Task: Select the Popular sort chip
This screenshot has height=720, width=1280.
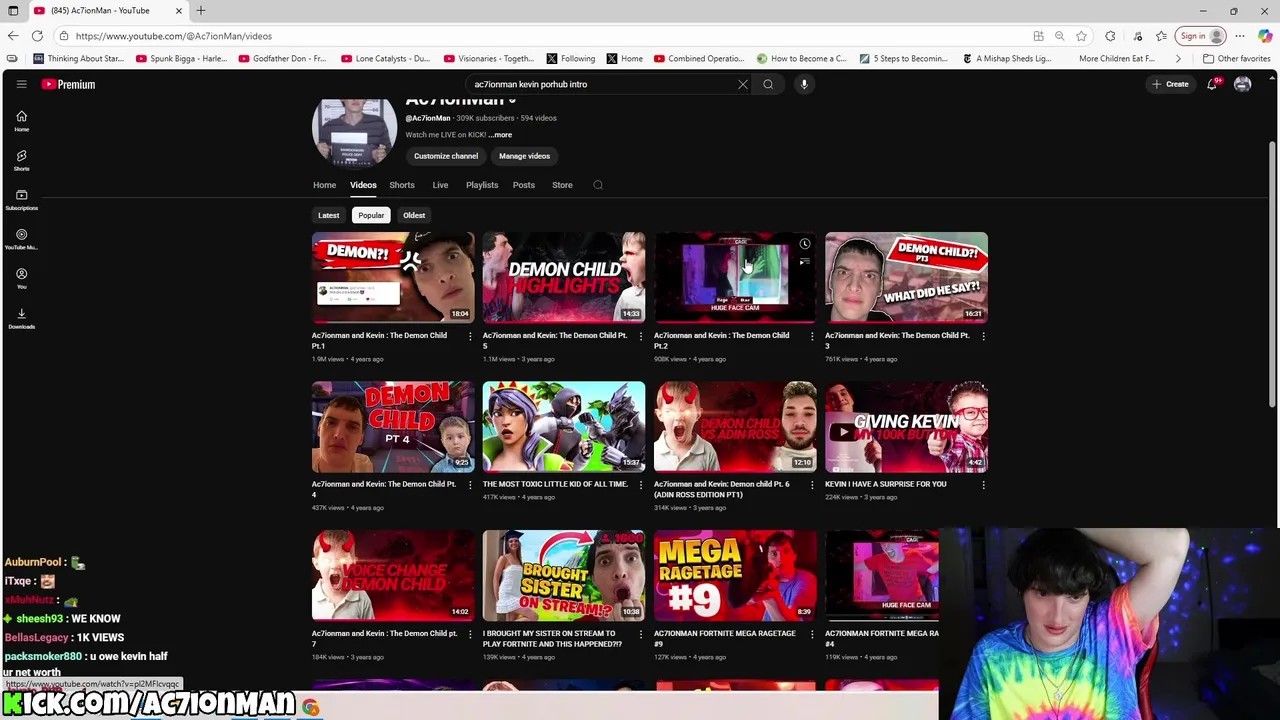Action: point(371,215)
